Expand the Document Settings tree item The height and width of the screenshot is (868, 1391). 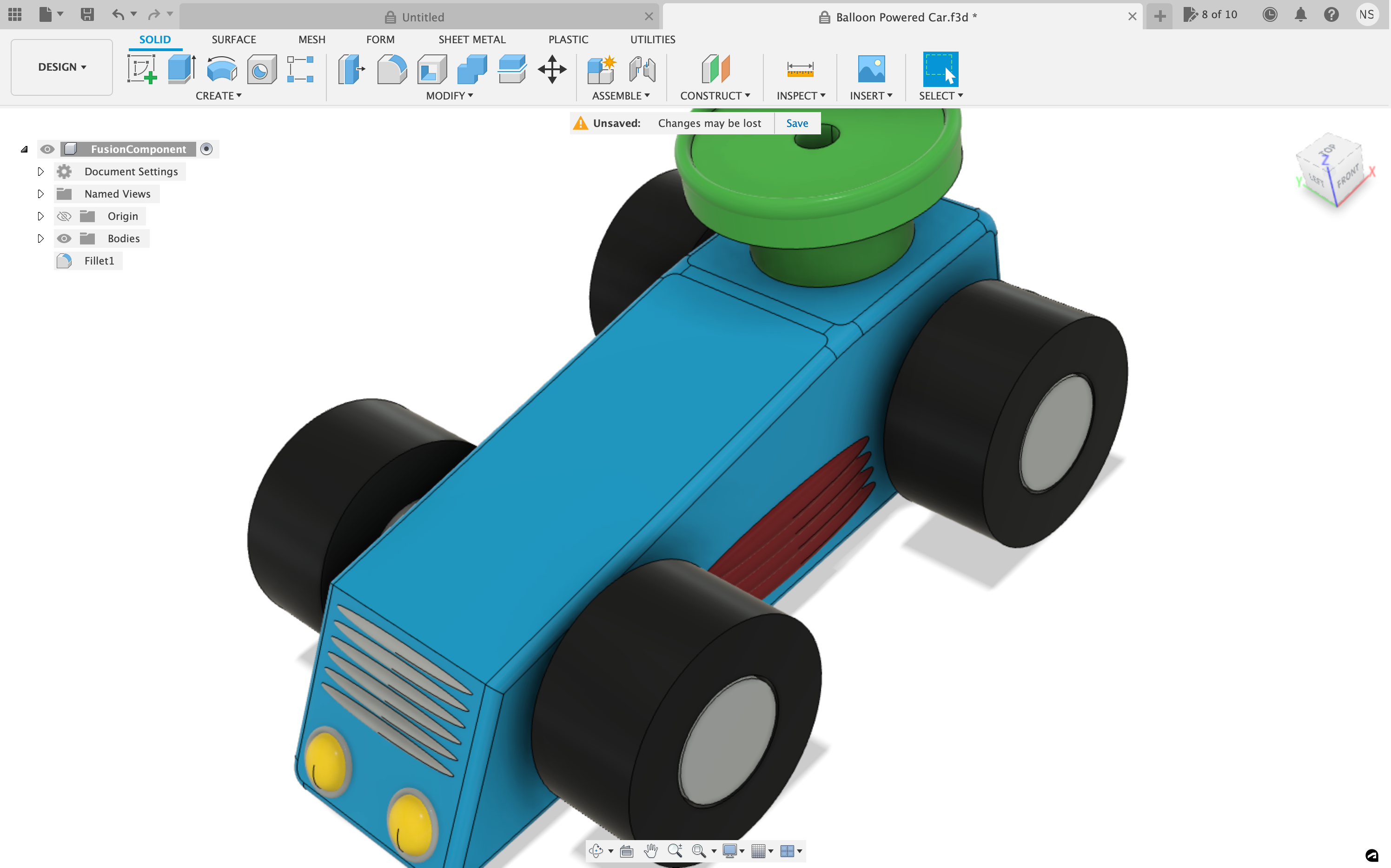point(40,171)
